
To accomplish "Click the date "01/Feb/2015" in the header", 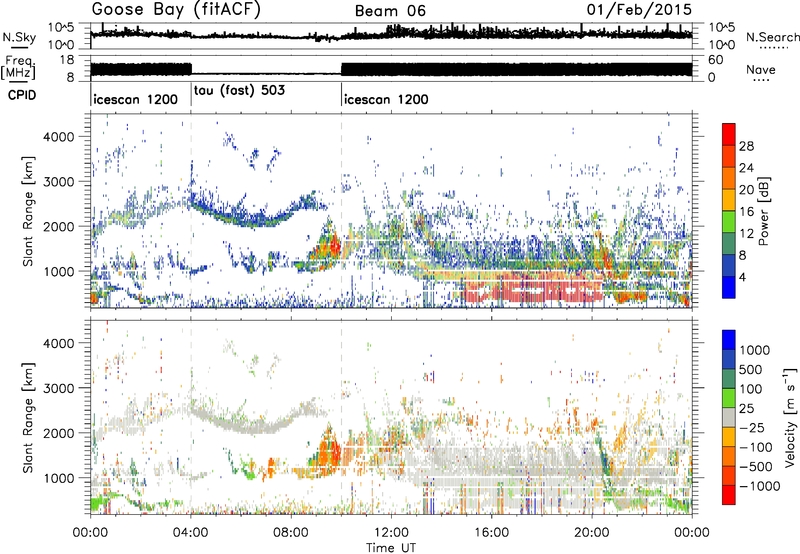I will coord(639,10).
